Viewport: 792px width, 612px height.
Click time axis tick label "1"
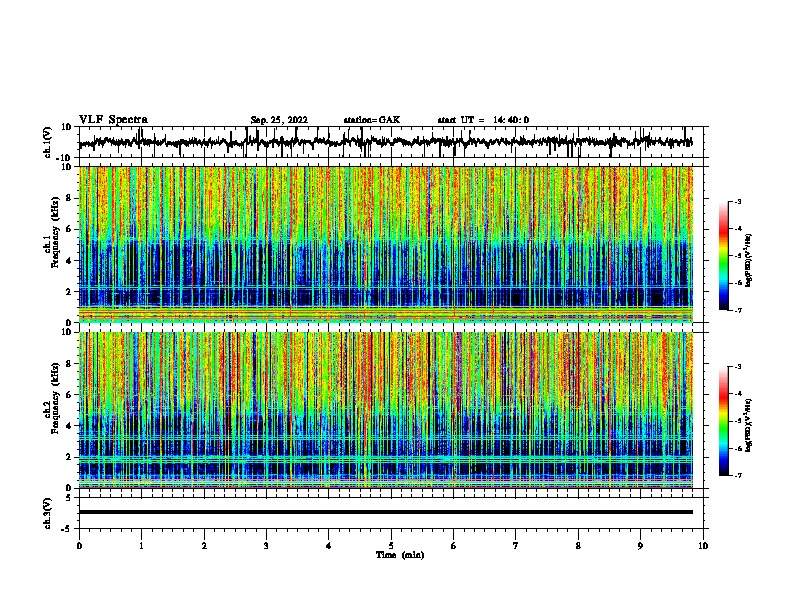click(142, 546)
